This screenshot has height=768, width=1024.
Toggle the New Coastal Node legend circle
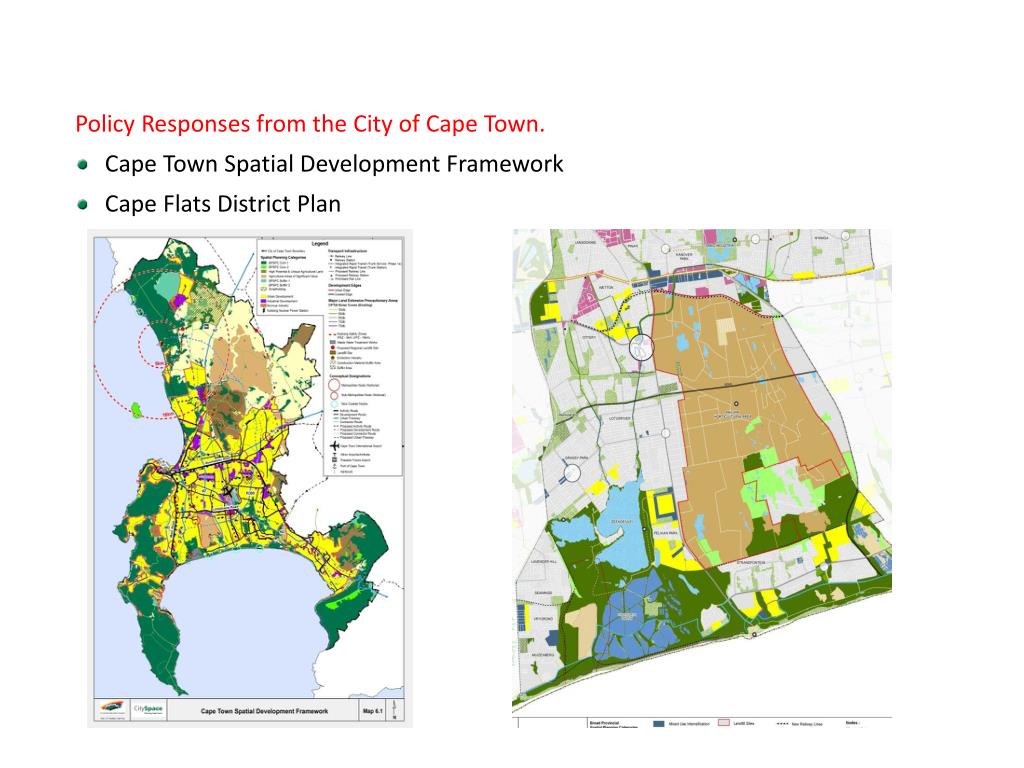click(x=333, y=404)
